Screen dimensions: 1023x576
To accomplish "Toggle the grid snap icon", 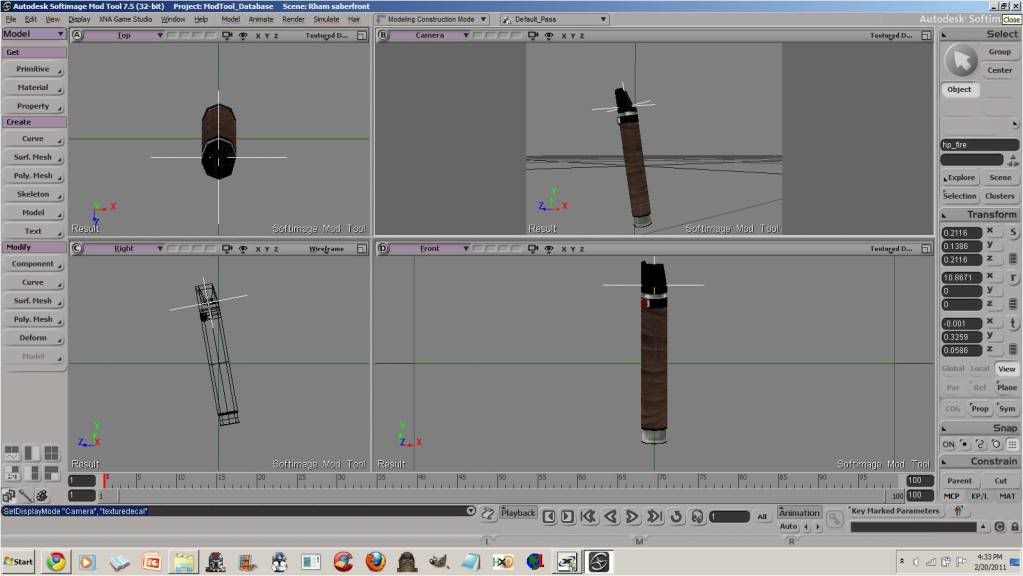I will 1012,444.
